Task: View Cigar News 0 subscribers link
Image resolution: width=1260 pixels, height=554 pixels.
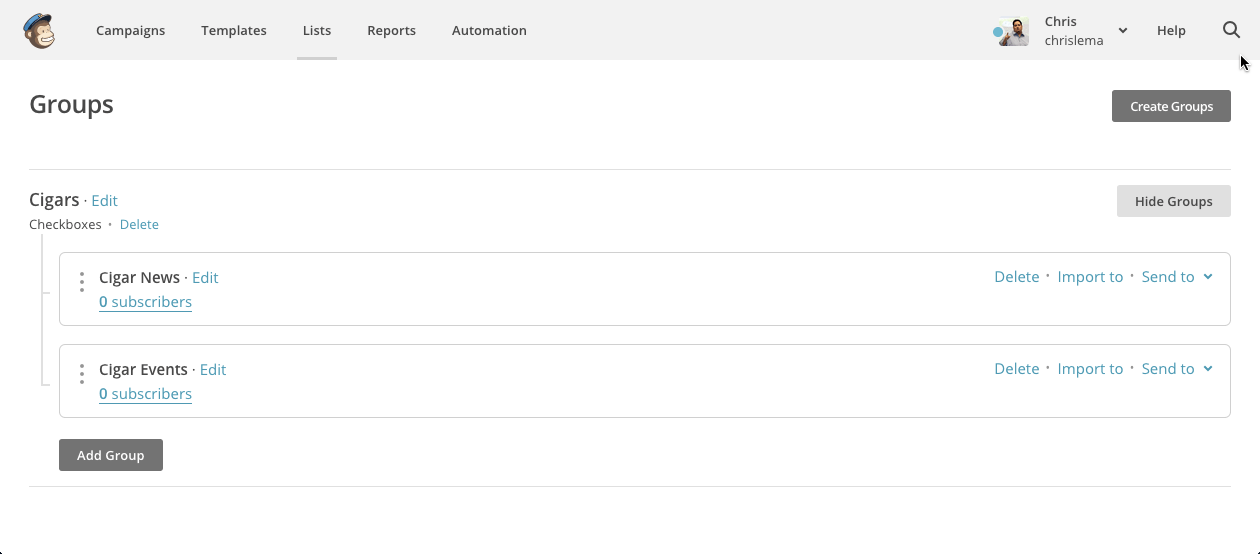Action: coord(145,302)
